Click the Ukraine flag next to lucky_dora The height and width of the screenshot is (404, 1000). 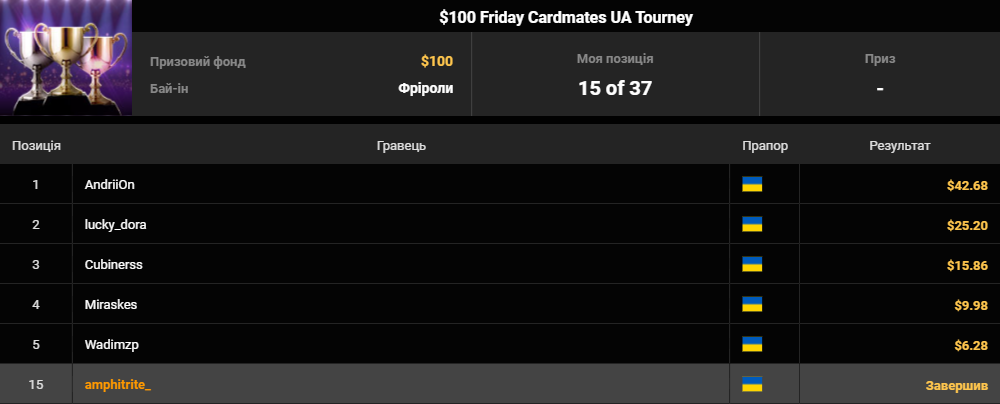pyautogui.click(x=752, y=224)
